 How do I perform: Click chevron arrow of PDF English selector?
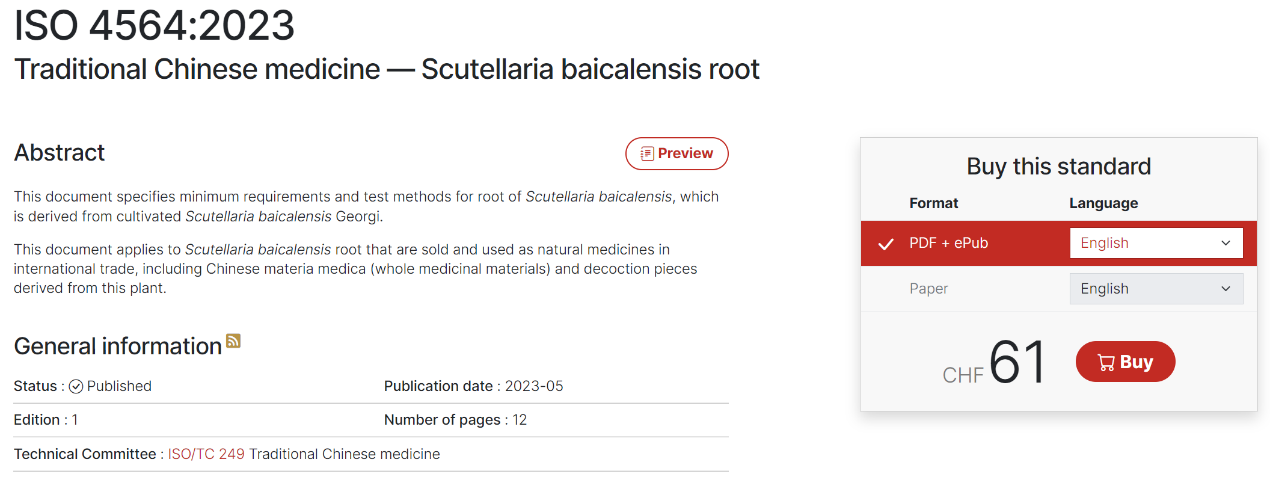coord(1226,243)
